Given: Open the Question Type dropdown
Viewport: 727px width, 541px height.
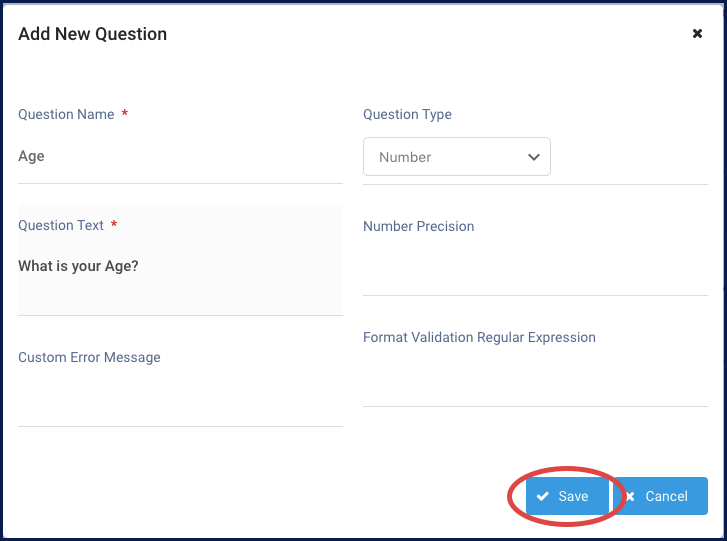Looking at the screenshot, I should tap(456, 157).
